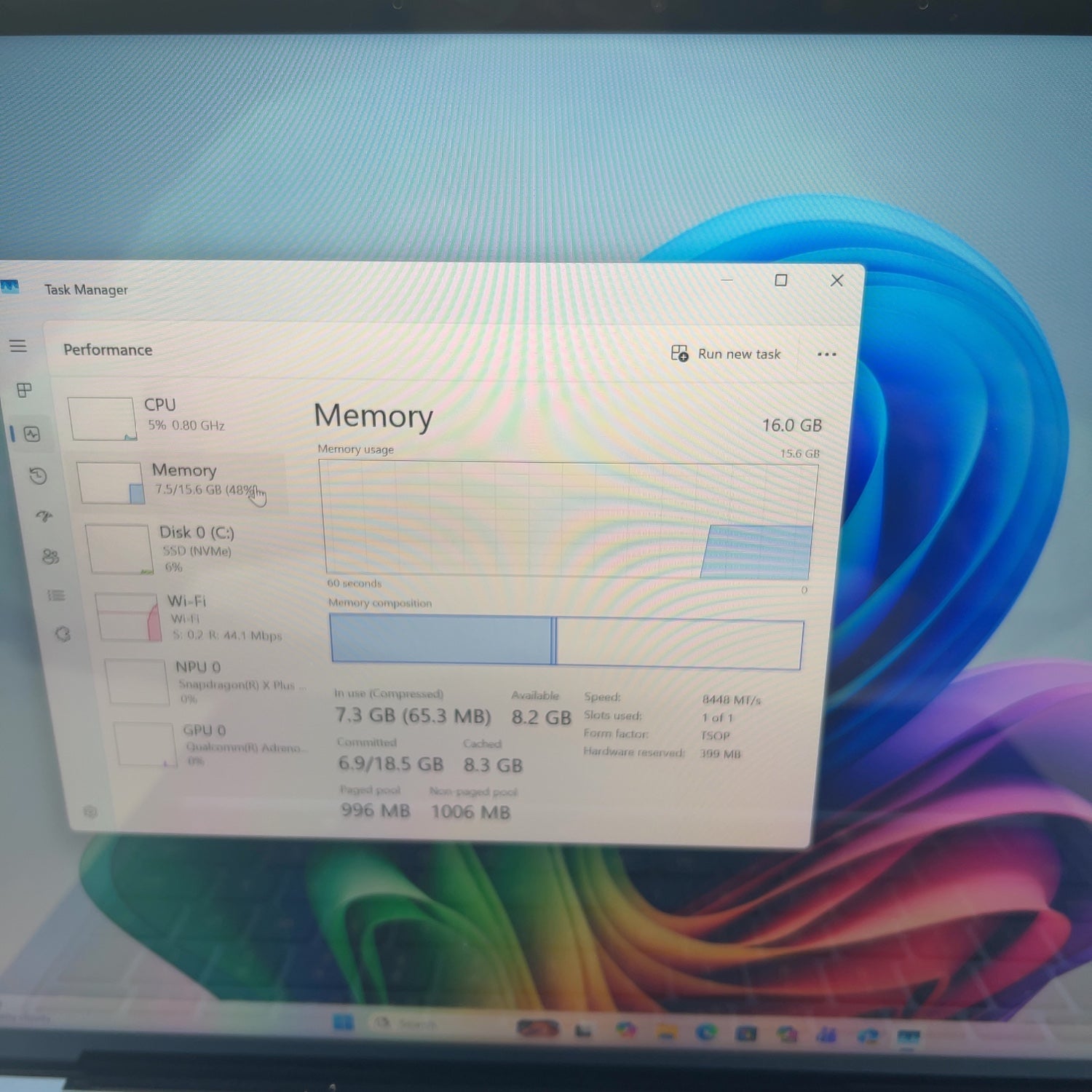Open App history from sidebar clock icon
1092x1092 pixels.
[38, 476]
